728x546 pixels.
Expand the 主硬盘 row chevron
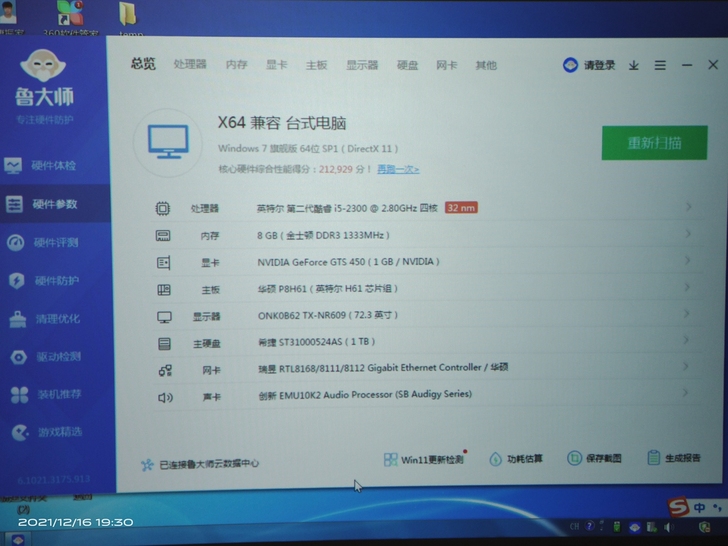pos(686,340)
